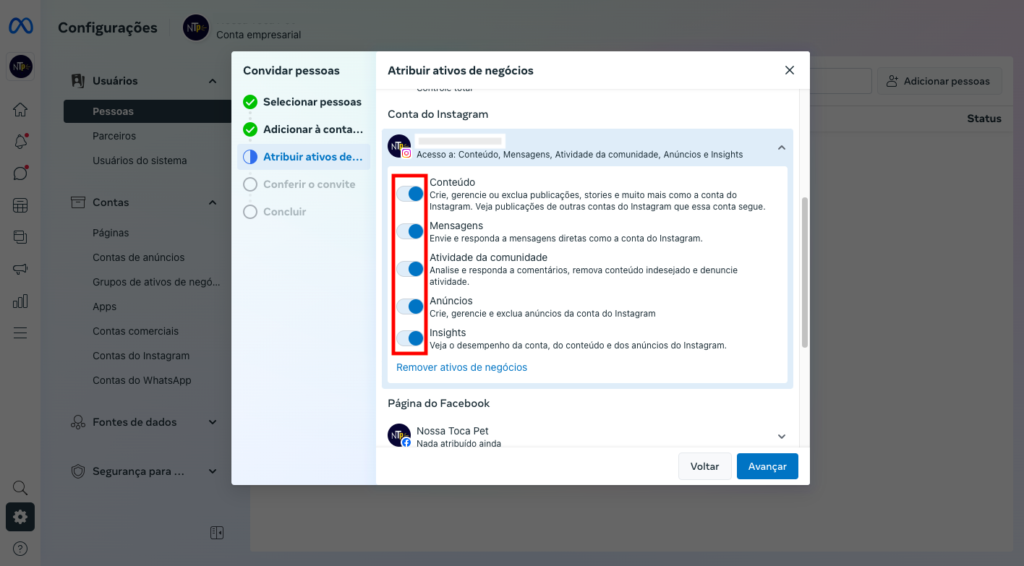Click the Segurança shield icon
The image size is (1024, 566).
pos(78,471)
